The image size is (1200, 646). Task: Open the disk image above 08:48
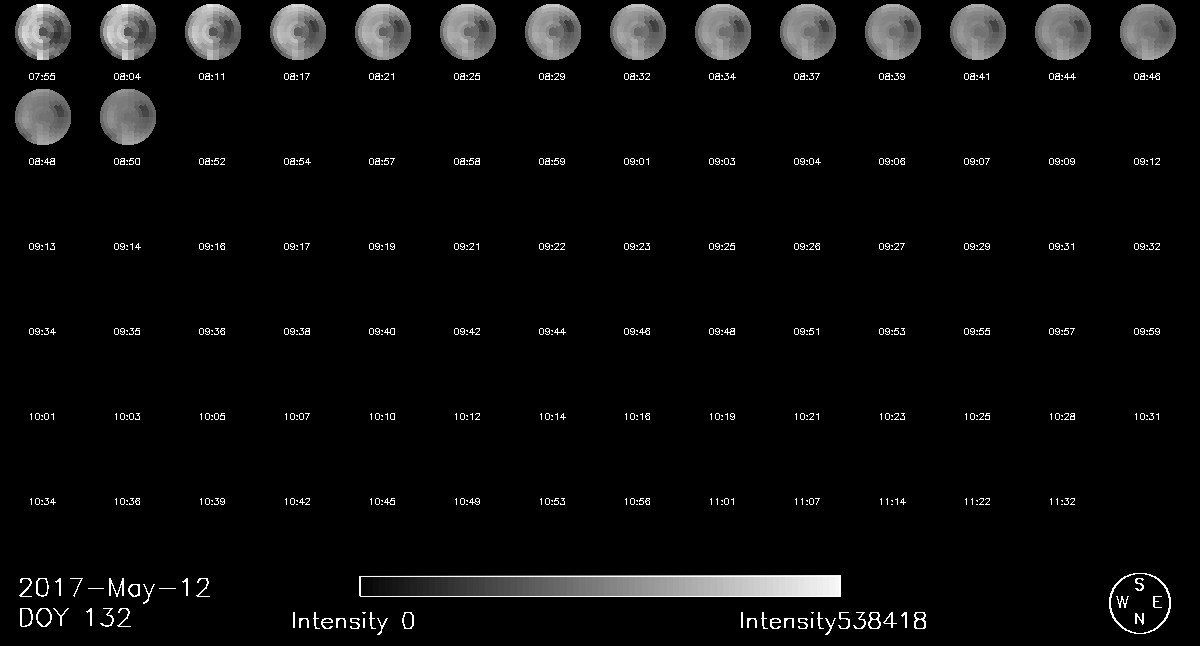pyautogui.click(x=43, y=117)
